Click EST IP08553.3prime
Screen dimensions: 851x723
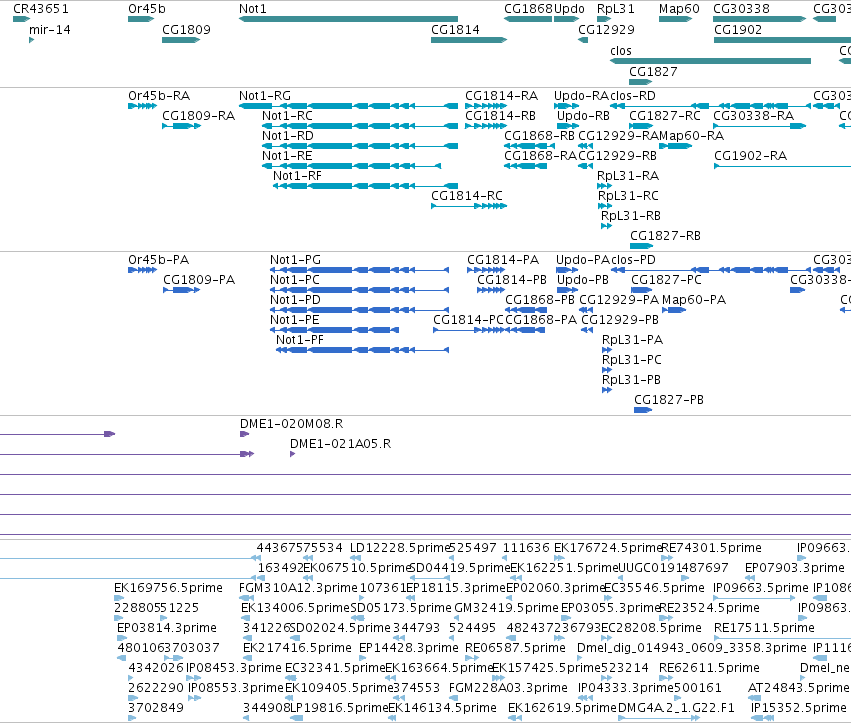click(194, 698)
